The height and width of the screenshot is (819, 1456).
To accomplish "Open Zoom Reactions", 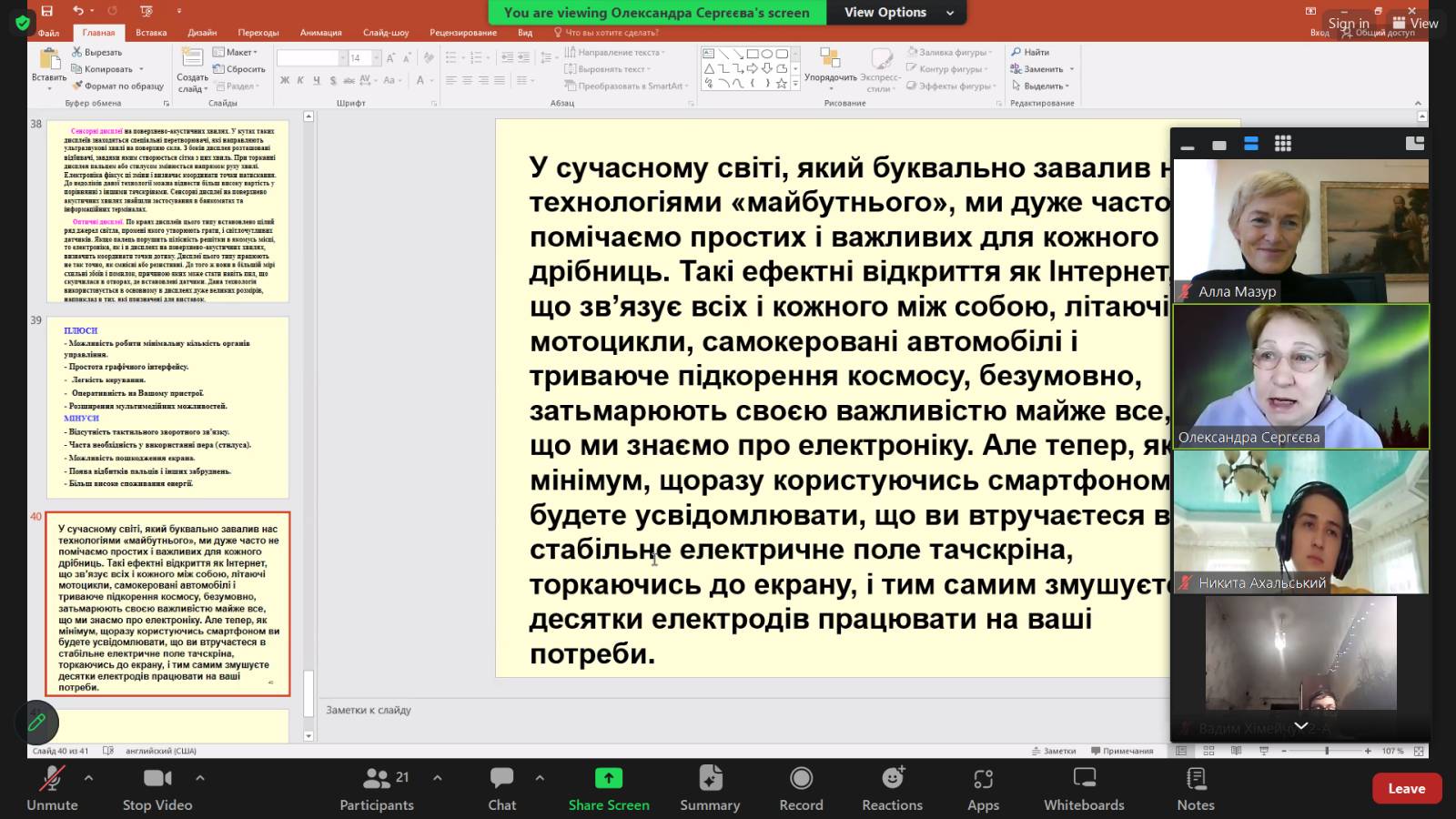I will (892, 788).
